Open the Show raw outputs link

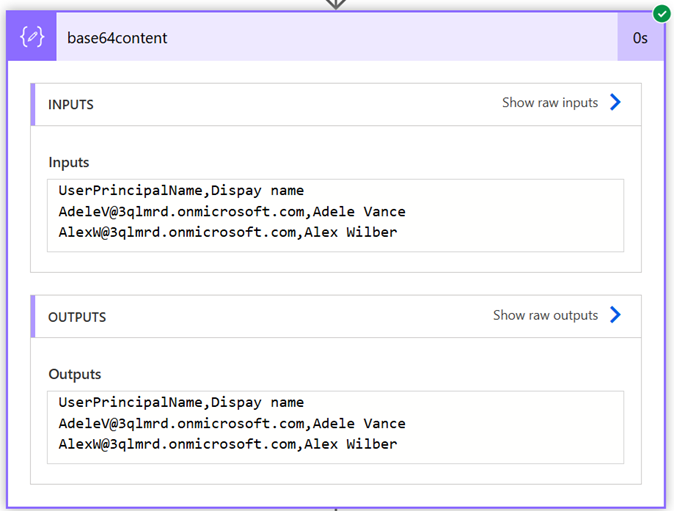point(545,315)
